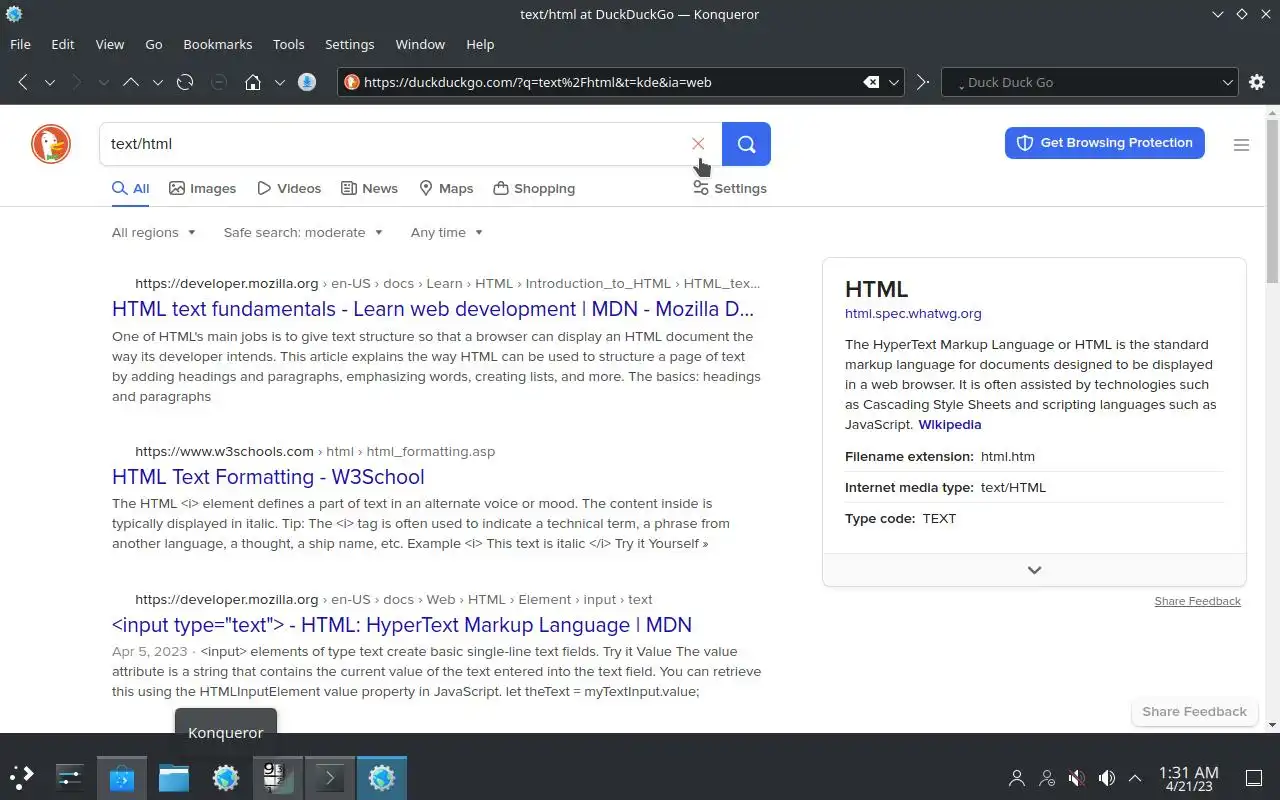Screen dimensions: 1280x800
Task: Open the View menu
Action: pyautogui.click(x=110, y=44)
